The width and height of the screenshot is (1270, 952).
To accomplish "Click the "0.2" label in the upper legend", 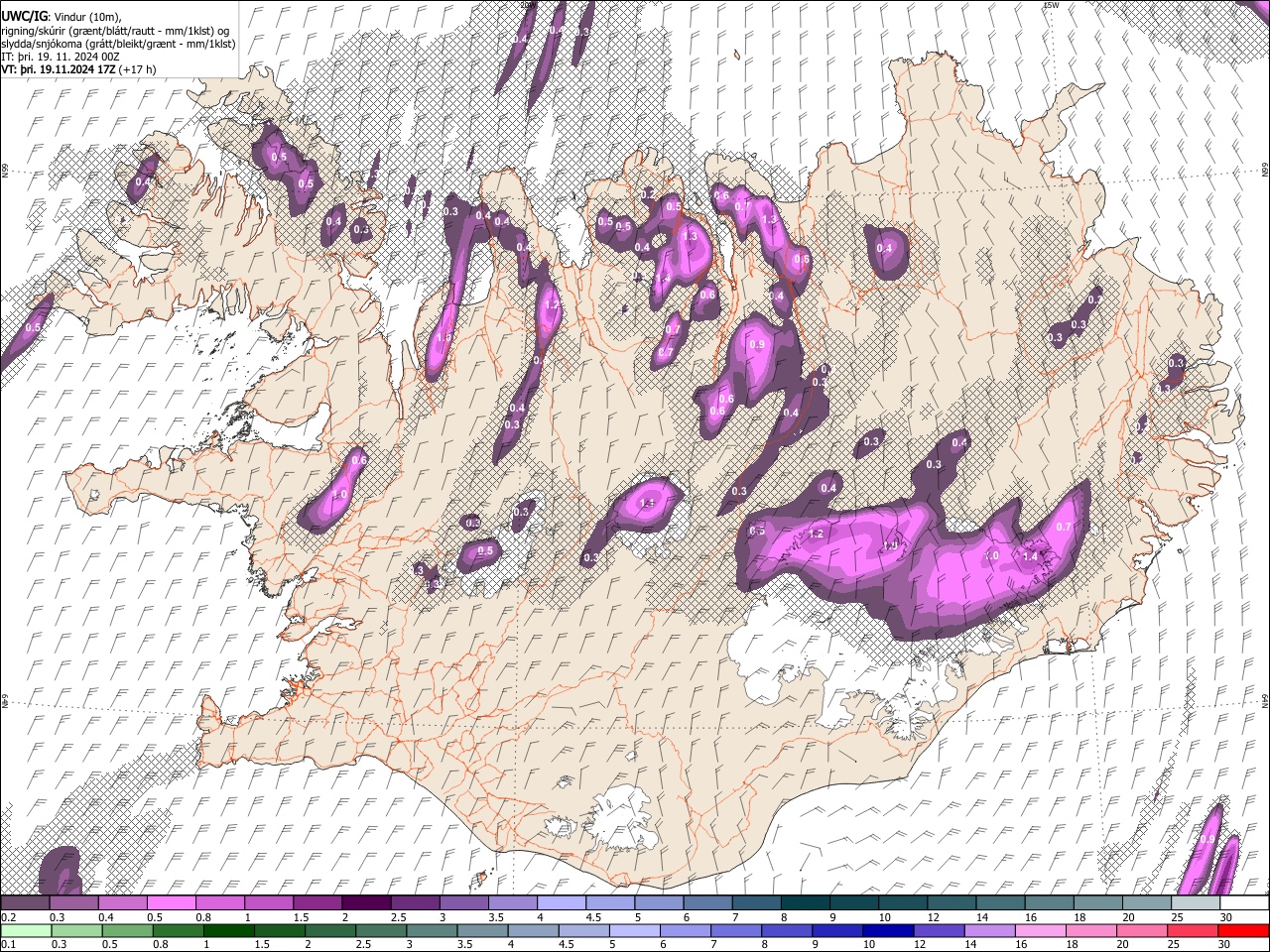I will (x=9, y=917).
